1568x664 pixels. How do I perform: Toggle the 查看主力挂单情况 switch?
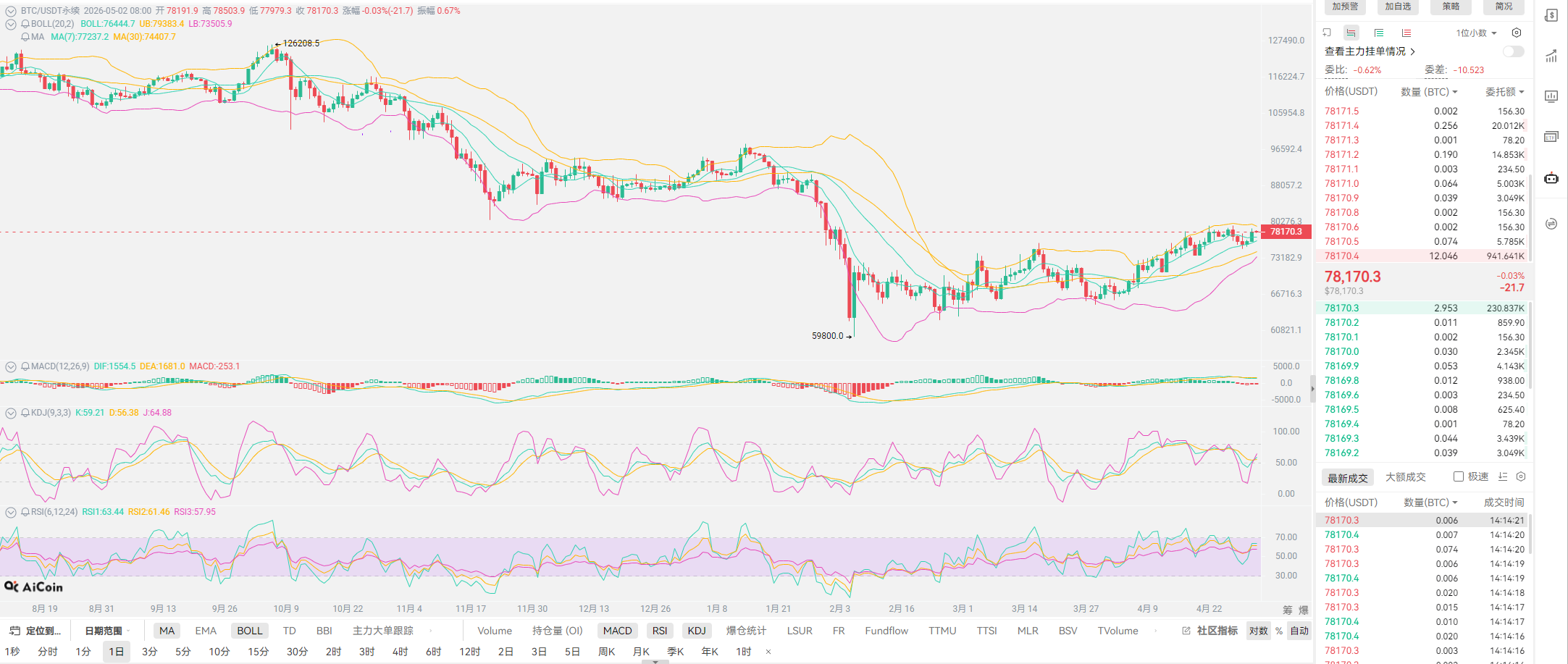[x=1513, y=51]
